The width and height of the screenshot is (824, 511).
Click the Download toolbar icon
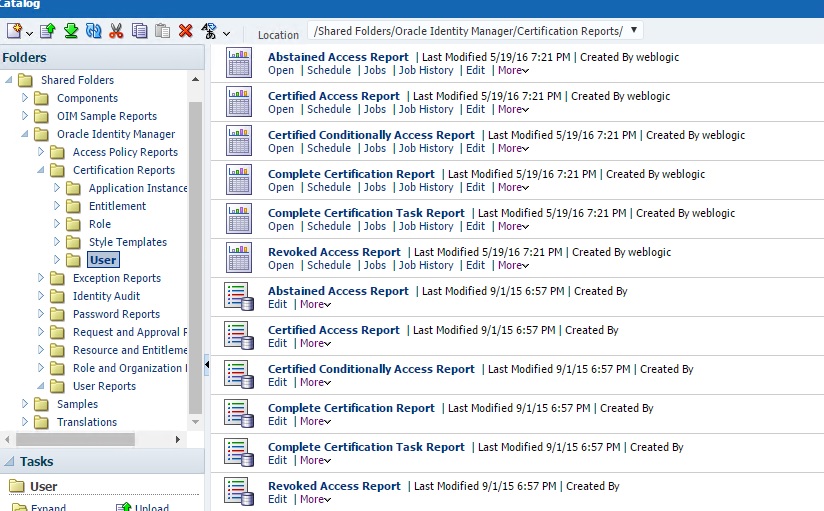pyautogui.click(x=71, y=31)
